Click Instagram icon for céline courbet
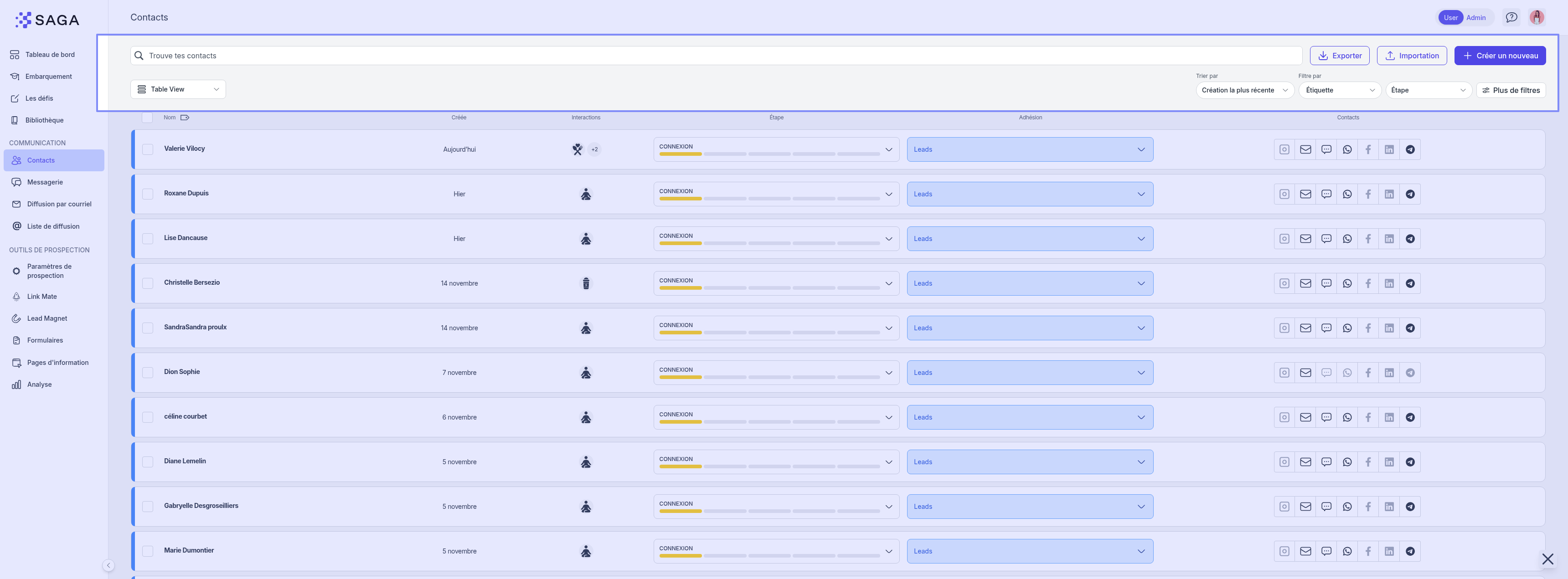The width and height of the screenshot is (1568, 579). point(1284,417)
